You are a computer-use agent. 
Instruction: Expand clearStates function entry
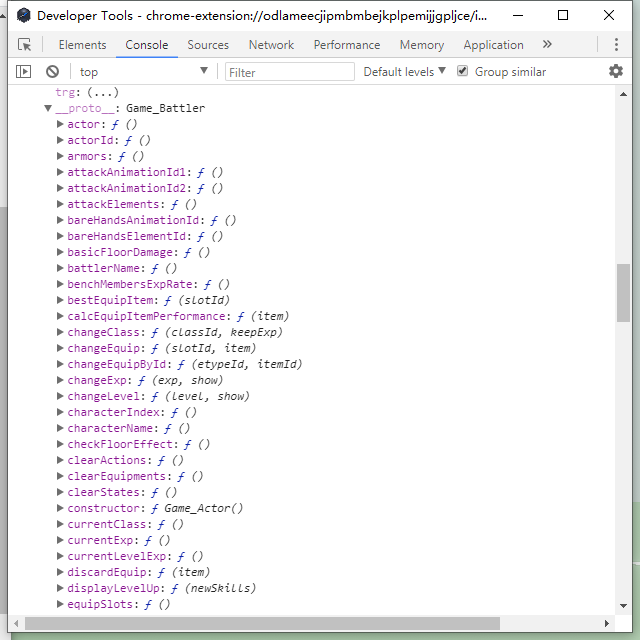point(60,492)
